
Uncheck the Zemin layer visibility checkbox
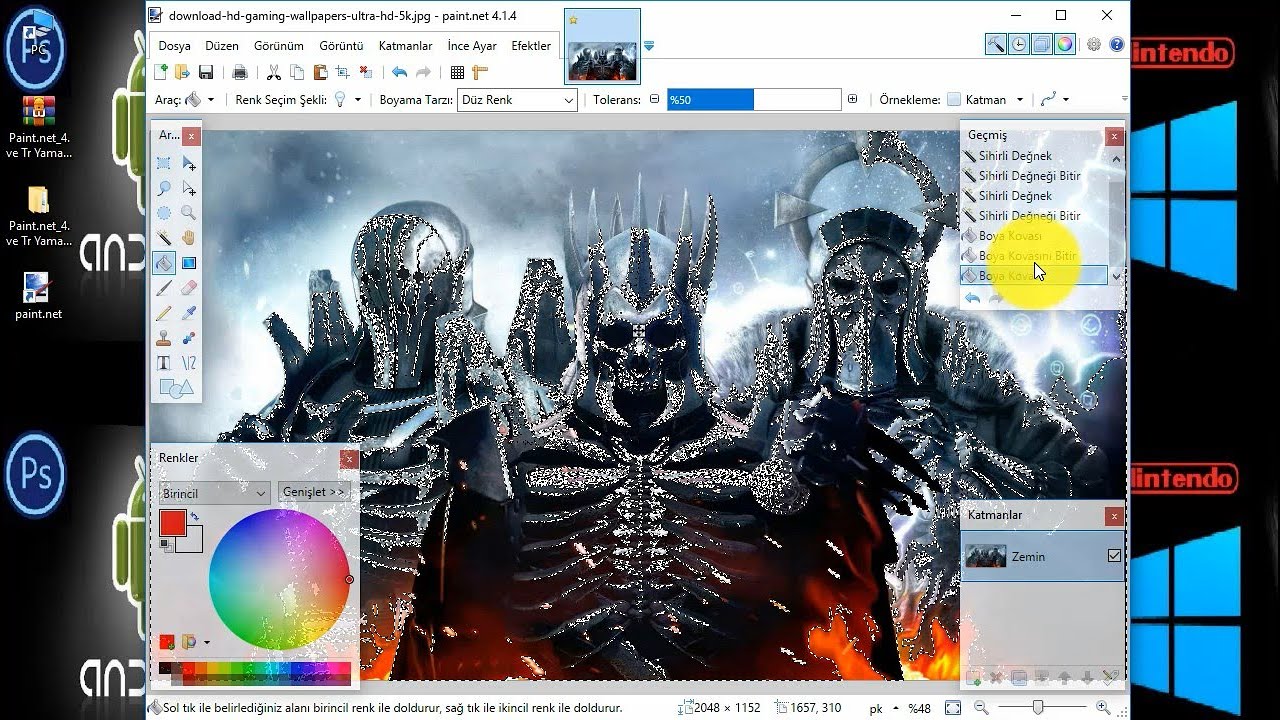pyautogui.click(x=1114, y=556)
